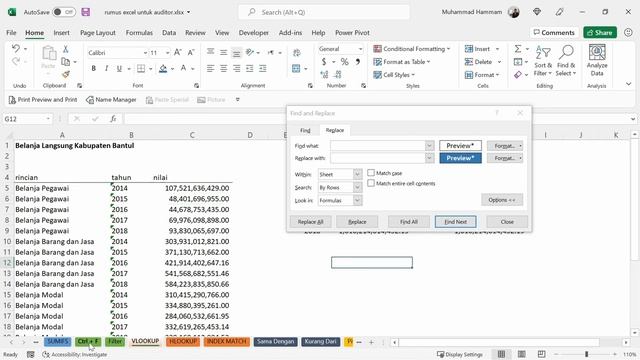
Task: Open the Page Layout ribbon tab
Action: 98,33
